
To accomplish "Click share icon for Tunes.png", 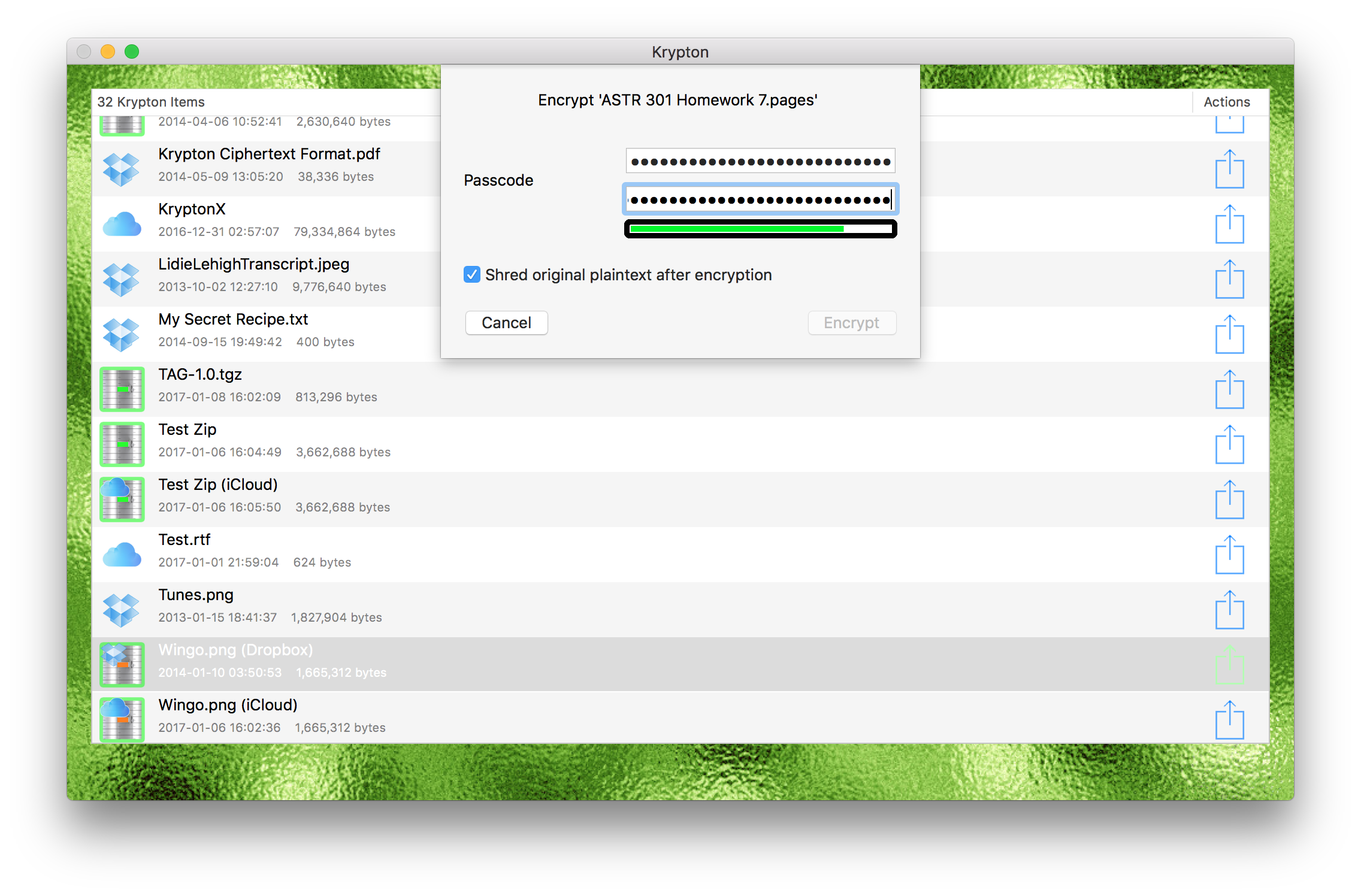I will [x=1229, y=610].
